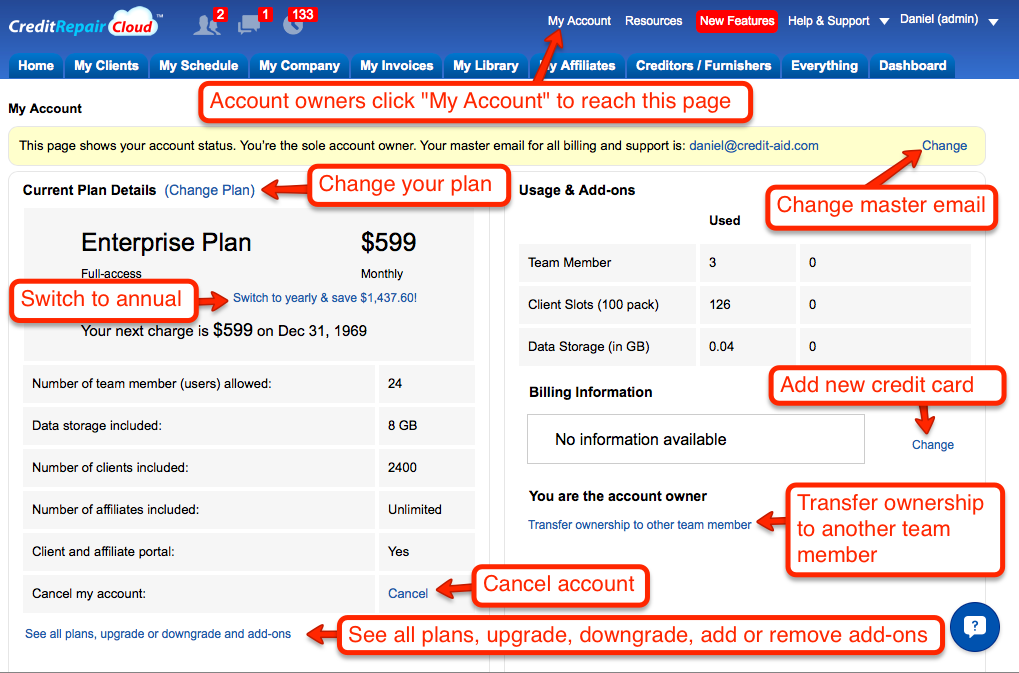Click the Yes value for portal access
Image resolution: width=1019 pixels, height=673 pixels.
[398, 552]
